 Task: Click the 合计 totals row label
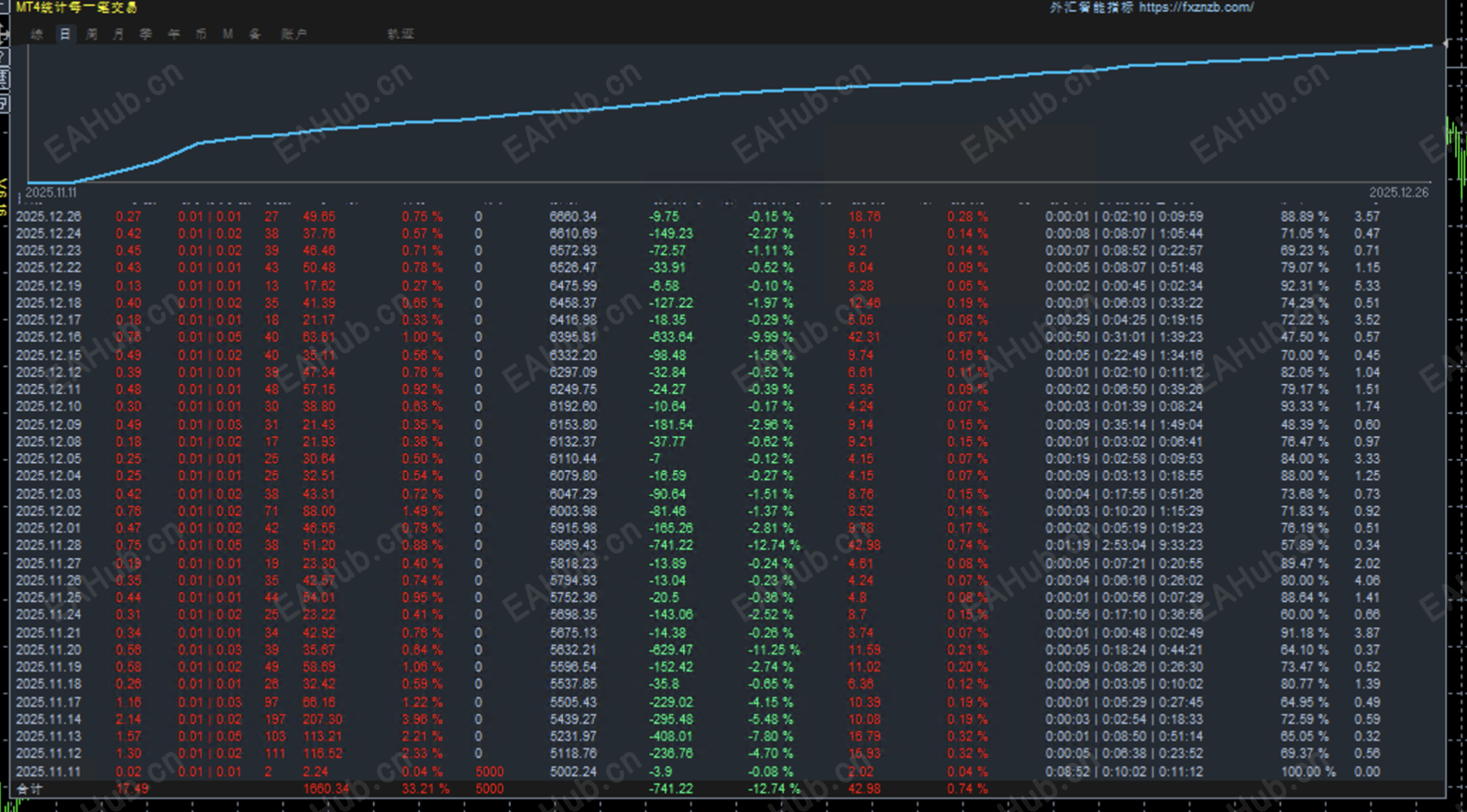click(29, 788)
